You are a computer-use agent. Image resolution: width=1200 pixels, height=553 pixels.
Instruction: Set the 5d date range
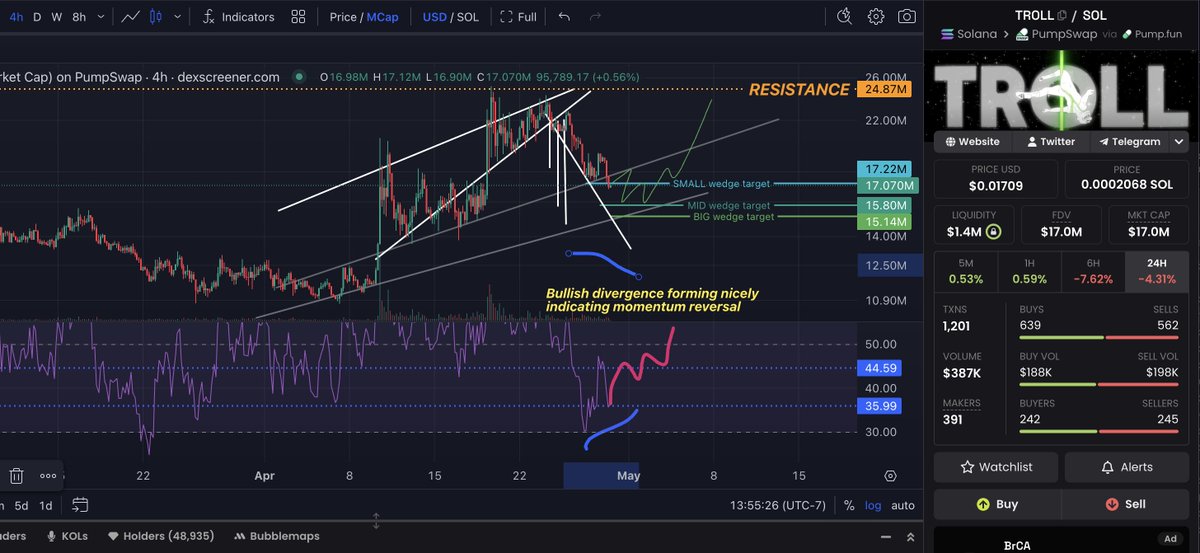point(19,505)
